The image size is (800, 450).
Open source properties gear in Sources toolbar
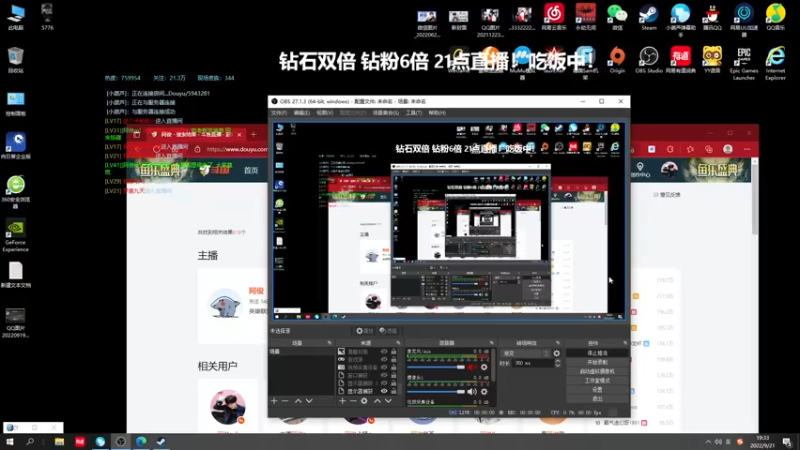[x=364, y=401]
